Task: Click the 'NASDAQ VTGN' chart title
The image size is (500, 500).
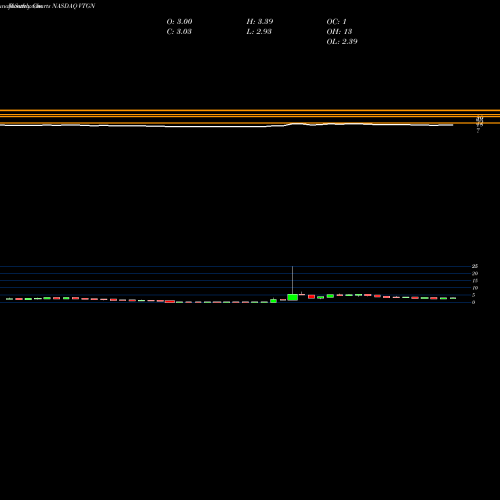Action: pyautogui.click(x=74, y=6)
